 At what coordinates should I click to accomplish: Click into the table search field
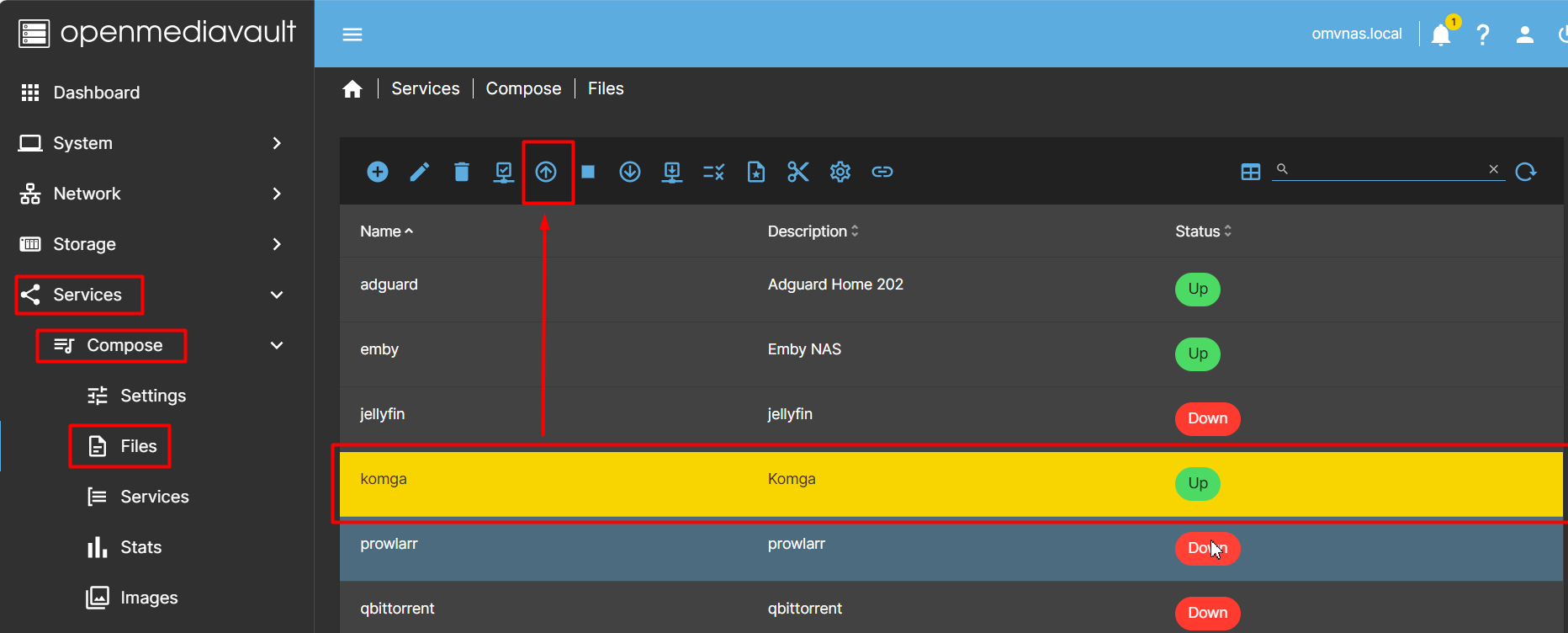1388,169
